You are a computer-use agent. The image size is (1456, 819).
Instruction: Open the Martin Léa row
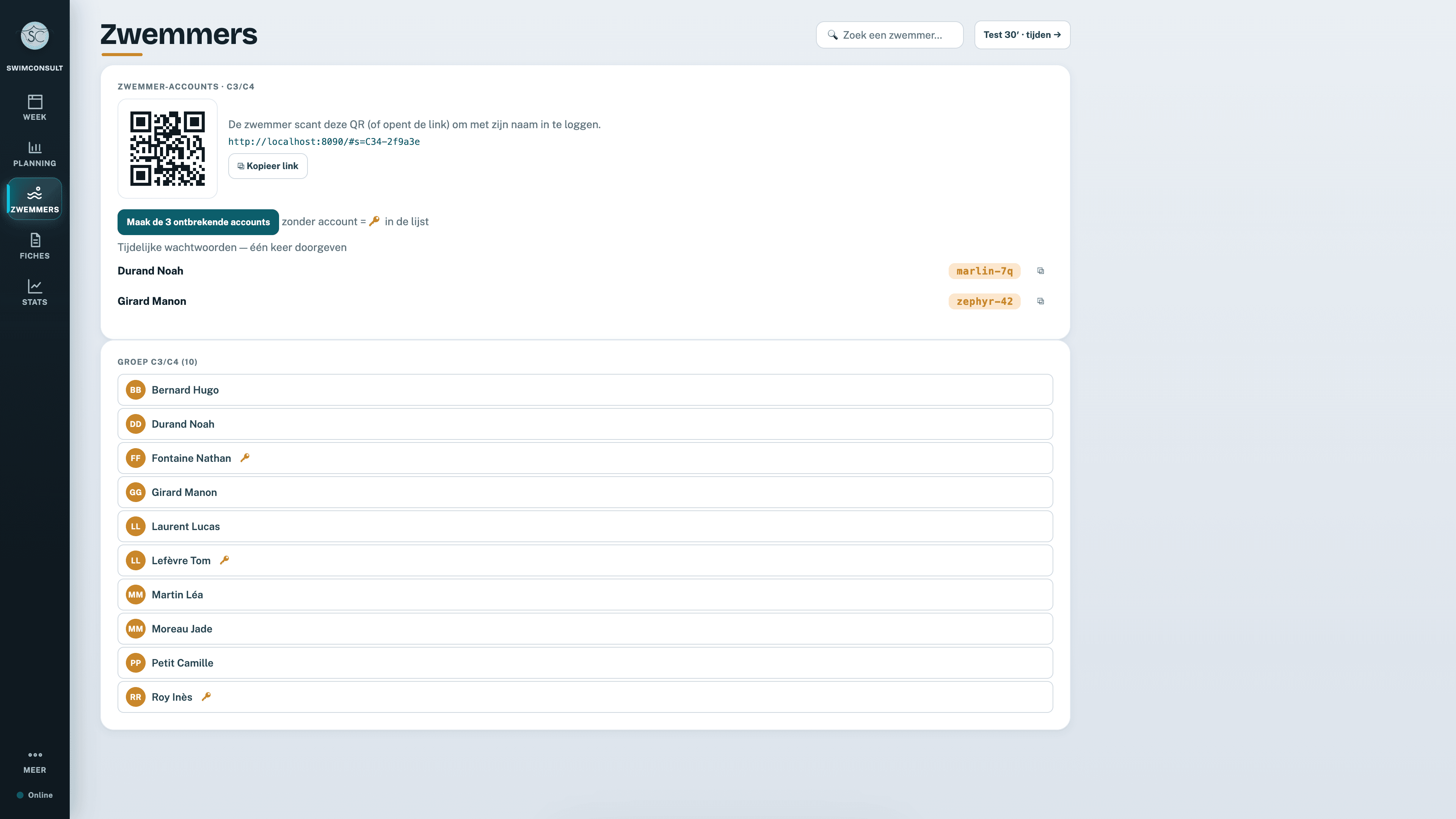click(x=585, y=595)
